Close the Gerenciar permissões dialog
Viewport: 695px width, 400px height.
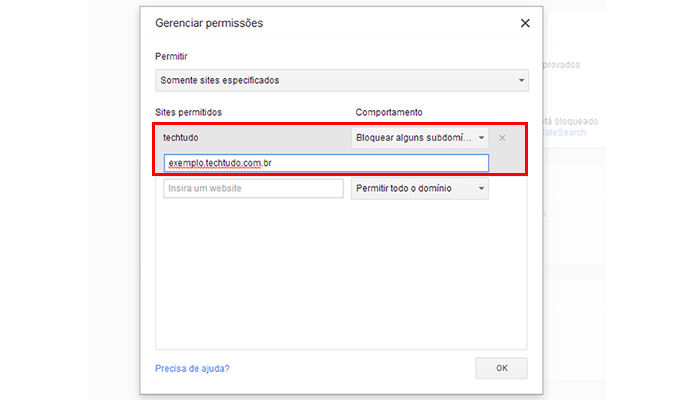tap(525, 23)
